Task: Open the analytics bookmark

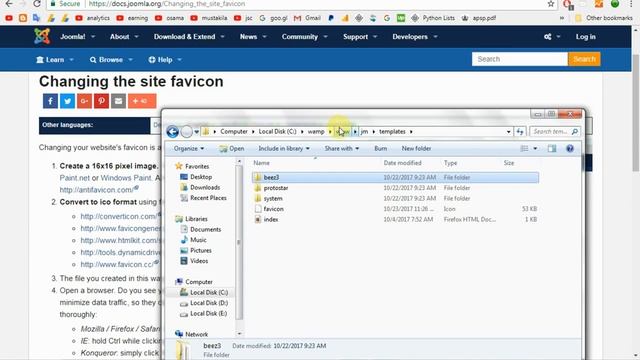Action: (93, 18)
